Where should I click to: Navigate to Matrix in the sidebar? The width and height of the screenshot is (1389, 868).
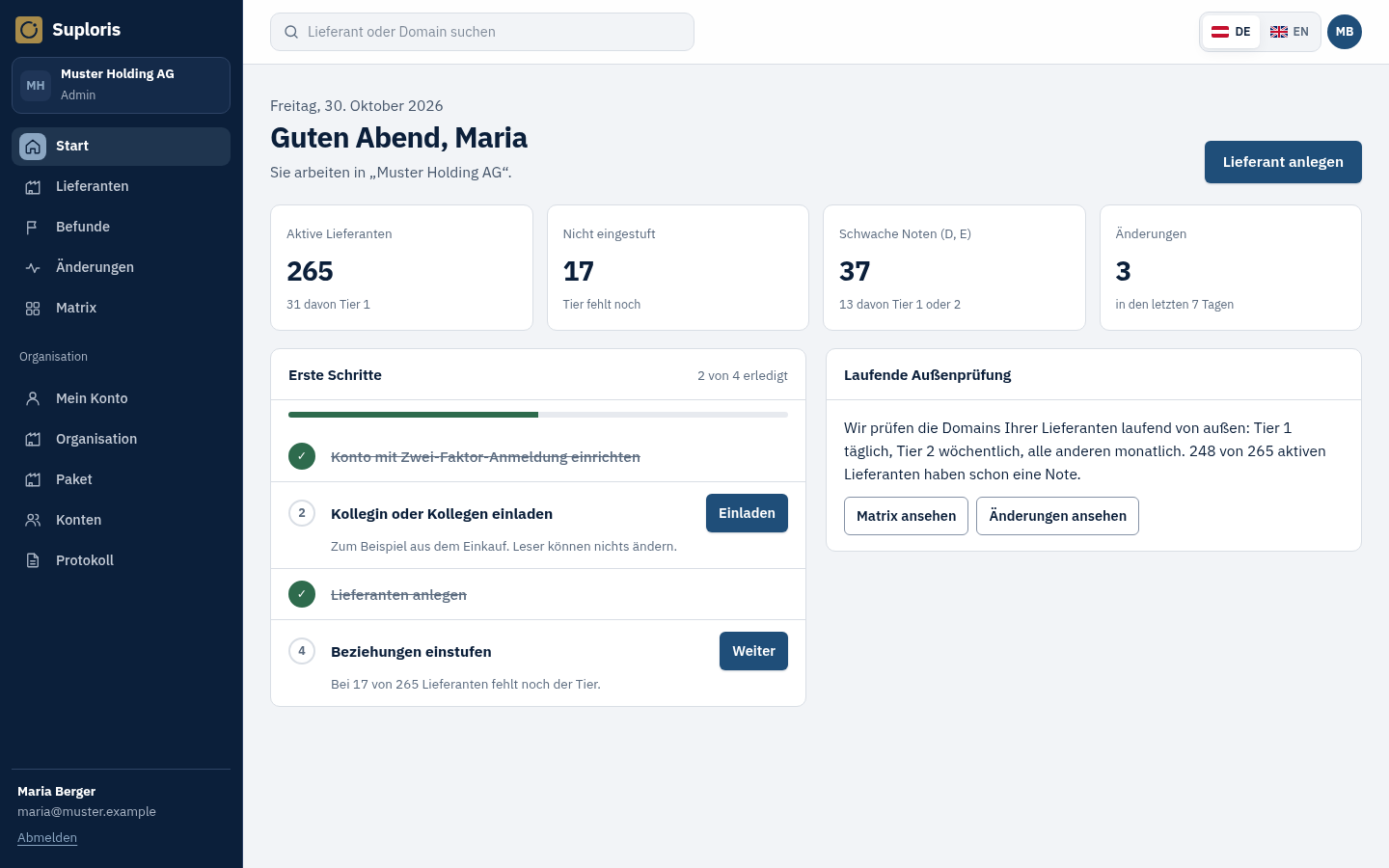click(x=121, y=309)
